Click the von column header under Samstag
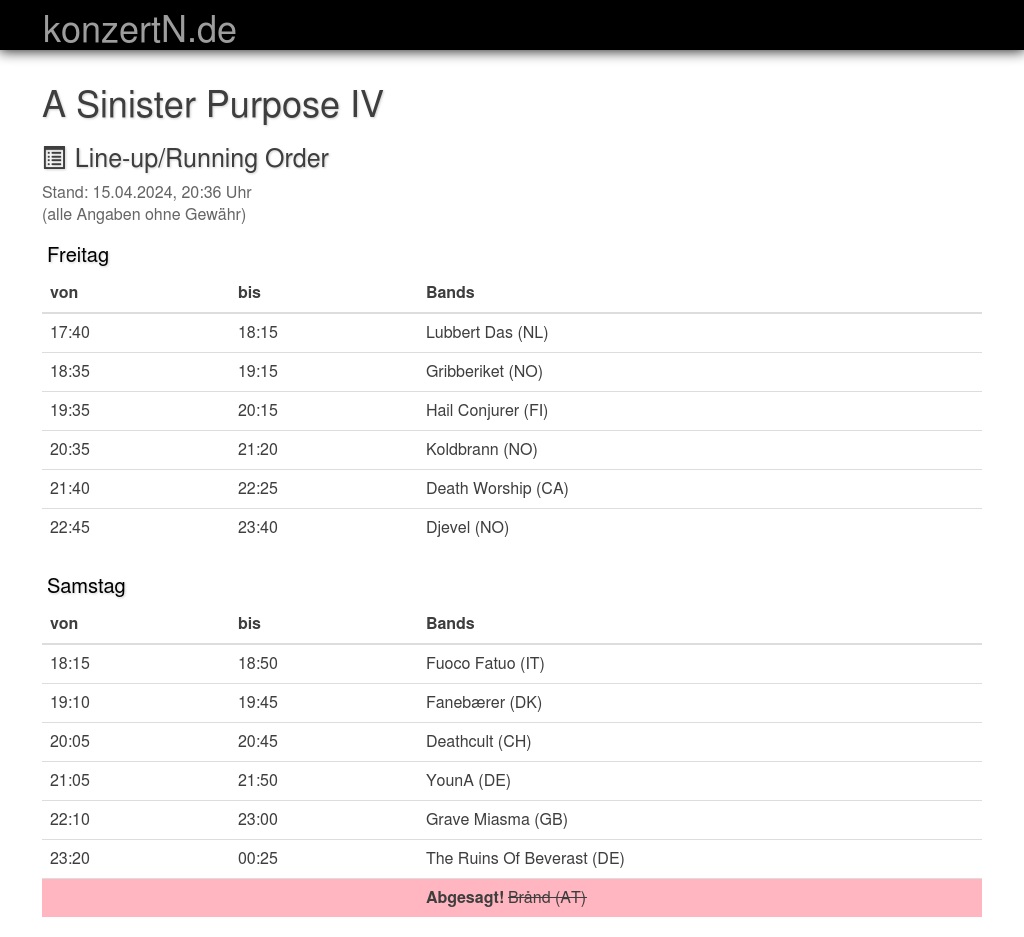 pos(64,623)
